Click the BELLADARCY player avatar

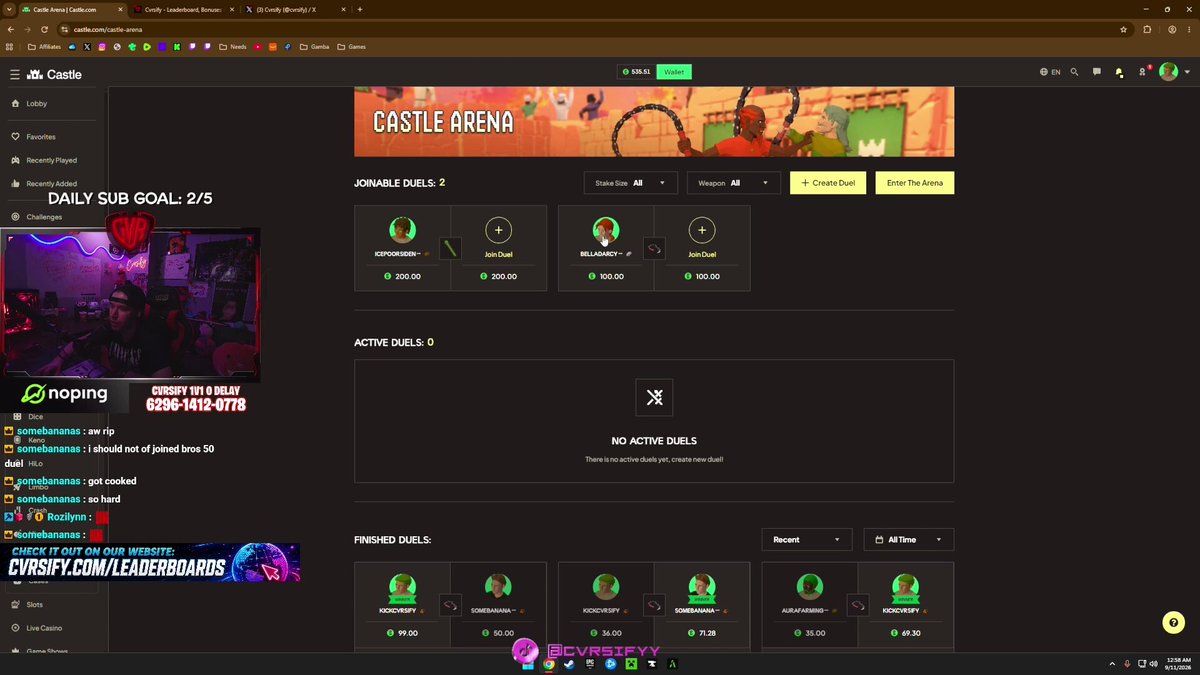pyautogui.click(x=606, y=230)
